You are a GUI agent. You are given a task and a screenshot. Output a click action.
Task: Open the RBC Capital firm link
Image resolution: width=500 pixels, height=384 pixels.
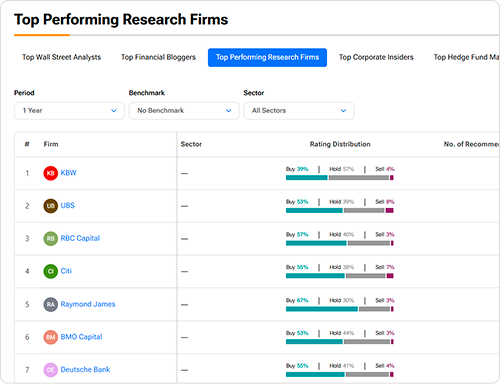coord(80,238)
